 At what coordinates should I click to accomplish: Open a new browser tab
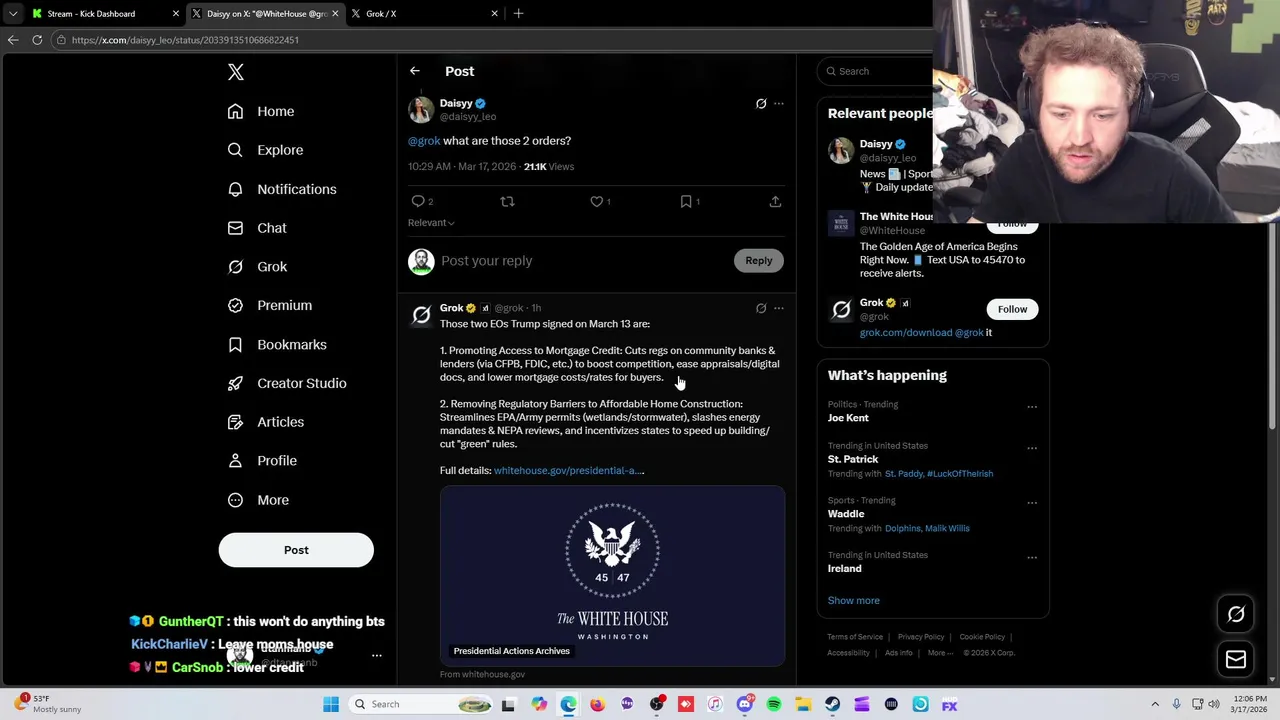point(518,14)
